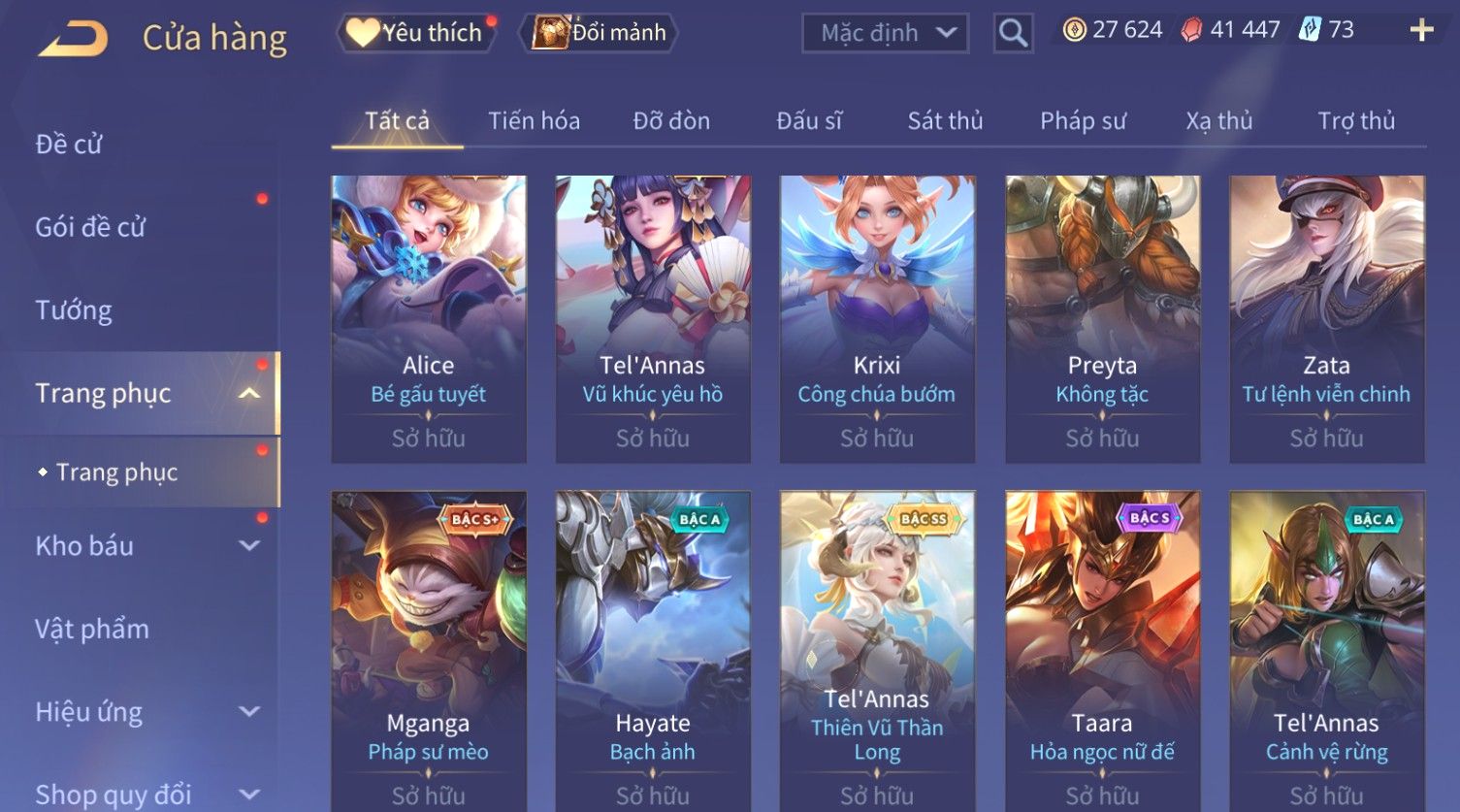The image size is (1460, 812).
Task: Click the red ruby currency icon
Action: point(1191,31)
